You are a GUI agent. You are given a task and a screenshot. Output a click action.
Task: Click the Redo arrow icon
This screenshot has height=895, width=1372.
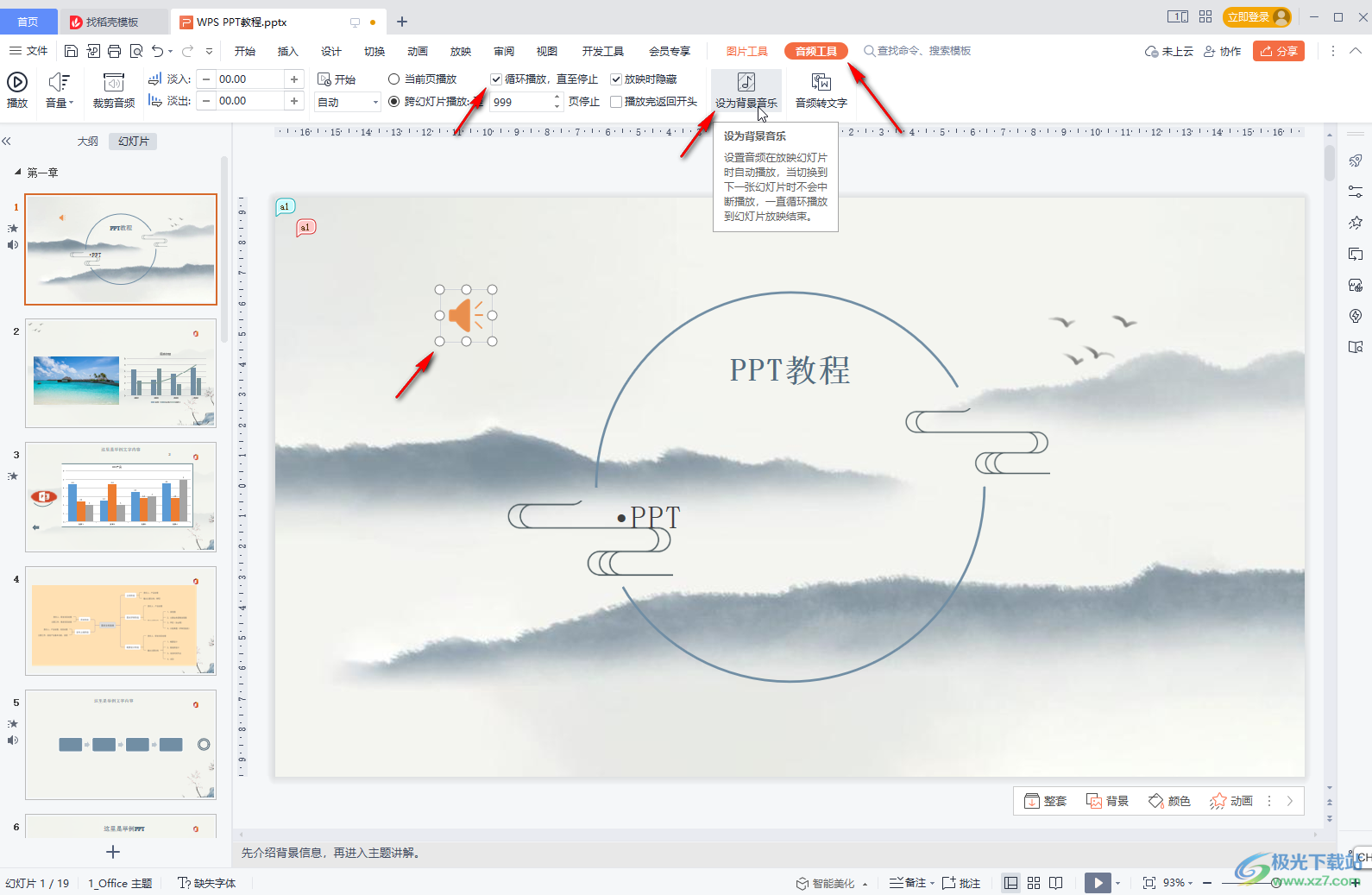tap(187, 51)
